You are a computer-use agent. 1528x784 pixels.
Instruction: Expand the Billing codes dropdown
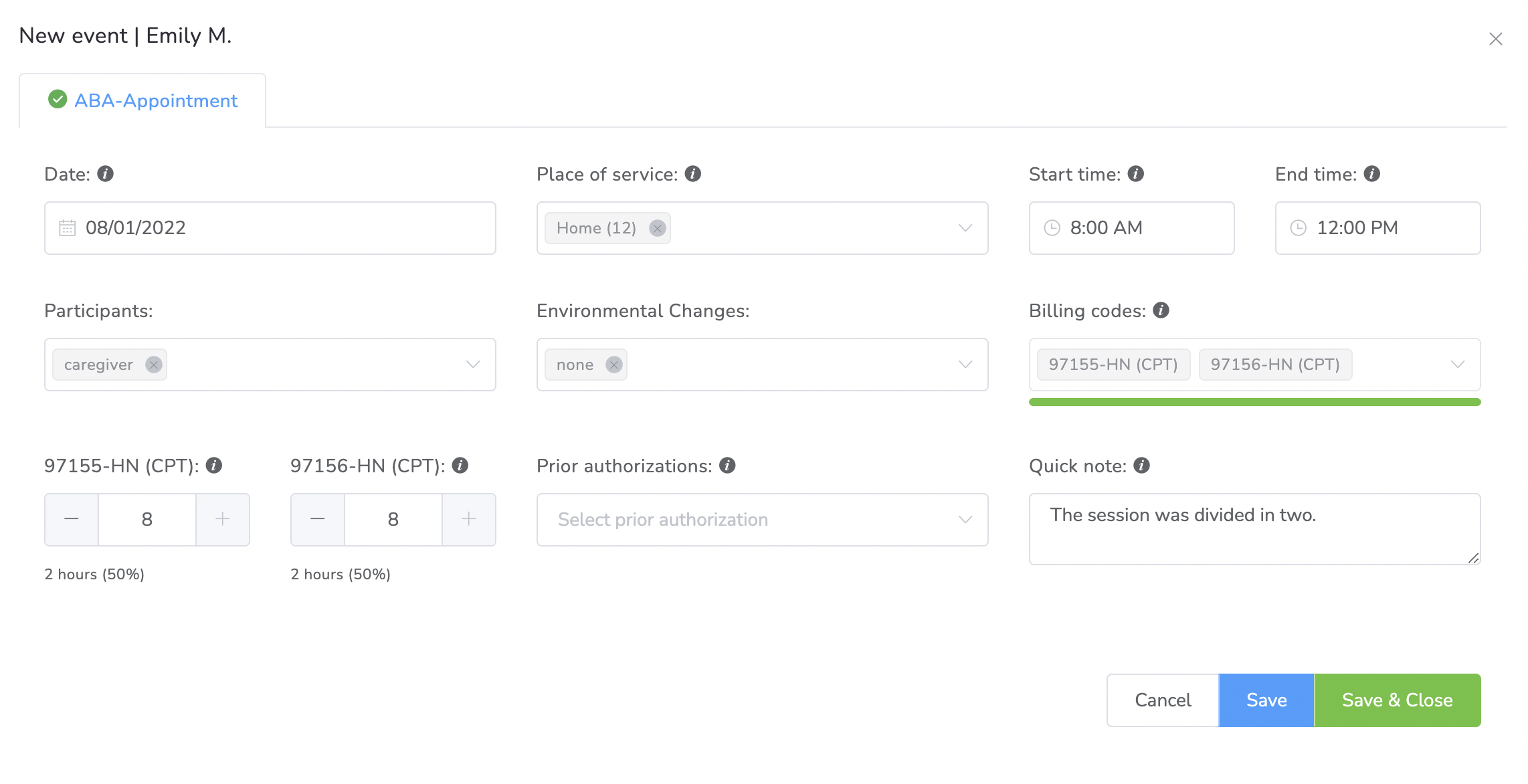(x=1458, y=365)
